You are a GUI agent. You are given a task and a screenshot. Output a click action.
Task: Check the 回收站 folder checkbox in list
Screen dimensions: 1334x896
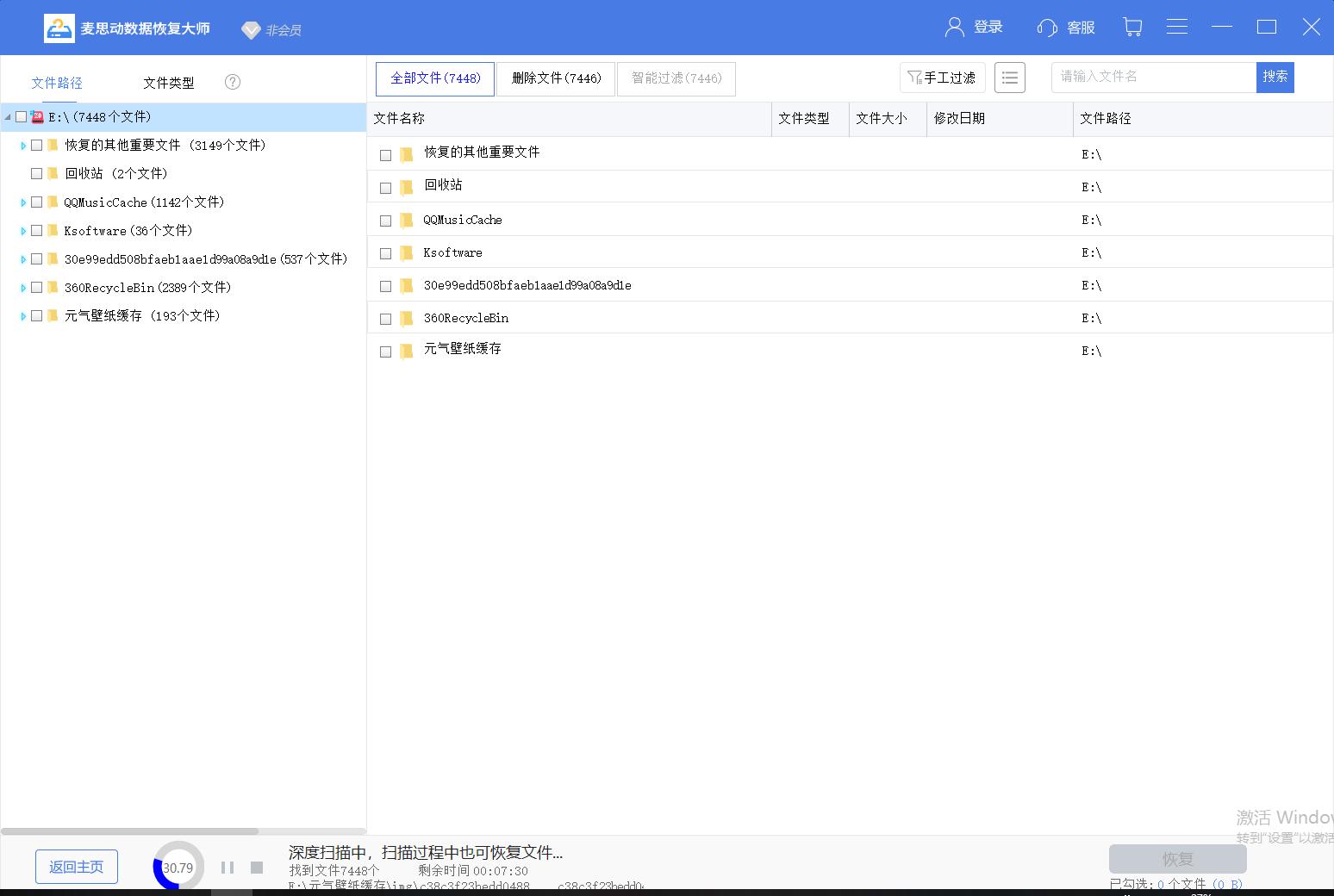tap(385, 186)
